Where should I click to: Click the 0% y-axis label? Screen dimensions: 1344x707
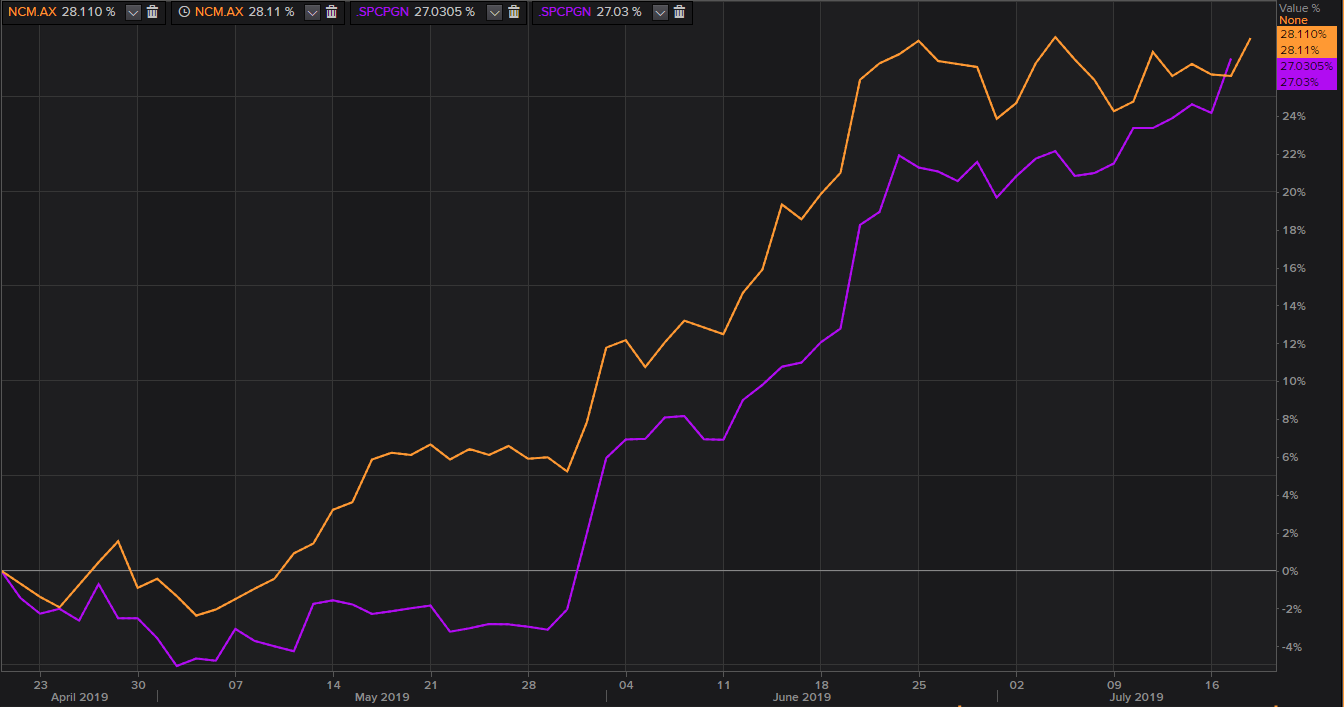[x=1290, y=571]
